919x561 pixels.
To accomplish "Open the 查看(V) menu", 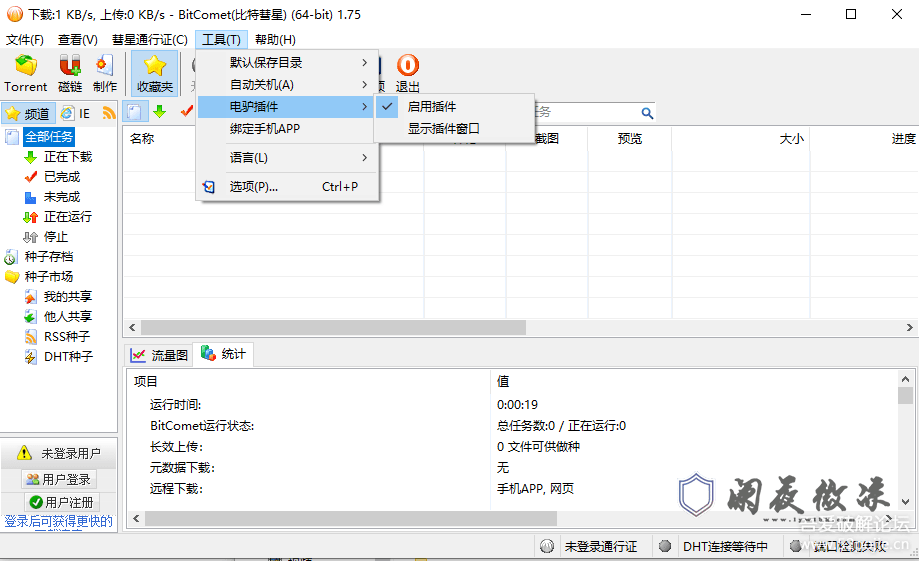I will point(77,40).
